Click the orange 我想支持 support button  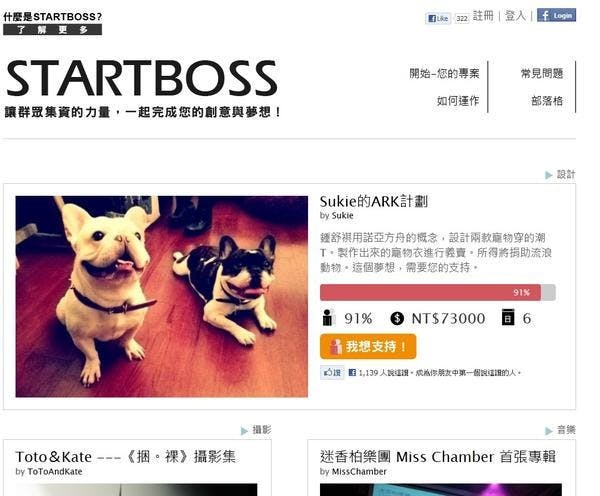tap(368, 346)
